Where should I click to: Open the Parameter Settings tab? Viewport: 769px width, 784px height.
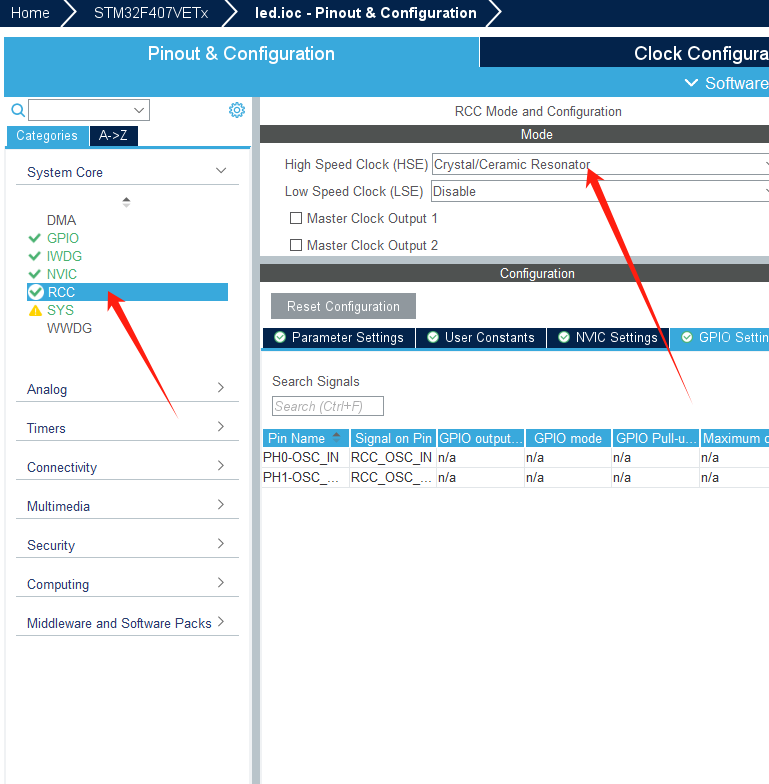tap(338, 338)
